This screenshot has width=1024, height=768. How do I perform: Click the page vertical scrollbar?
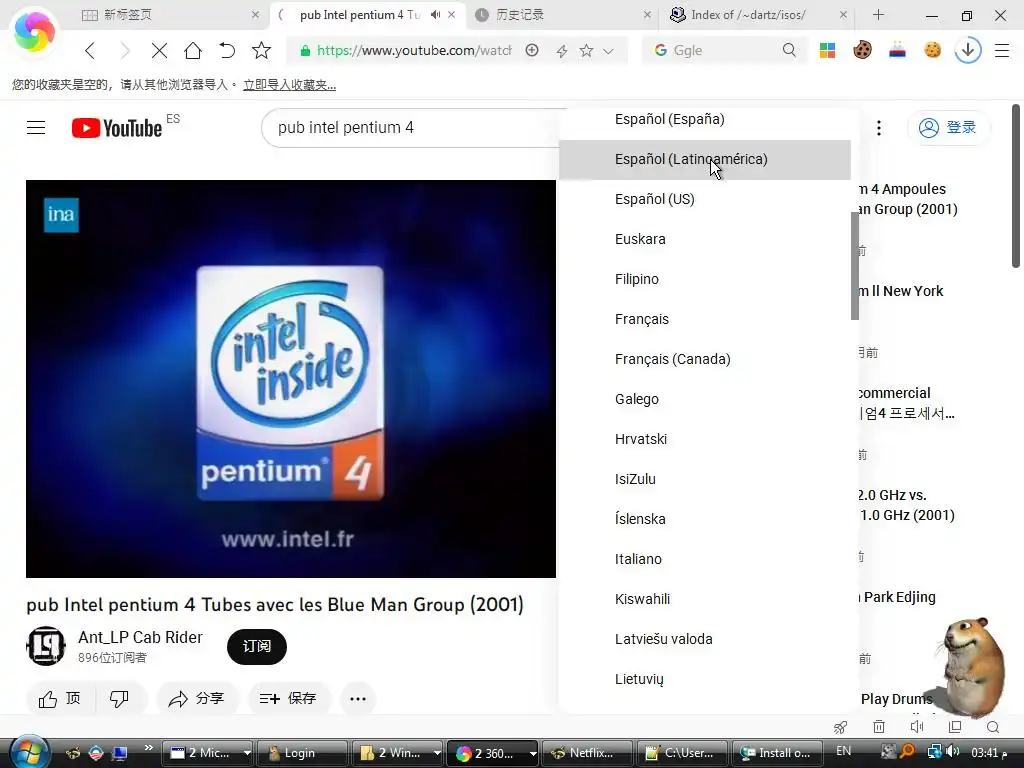[1016, 186]
